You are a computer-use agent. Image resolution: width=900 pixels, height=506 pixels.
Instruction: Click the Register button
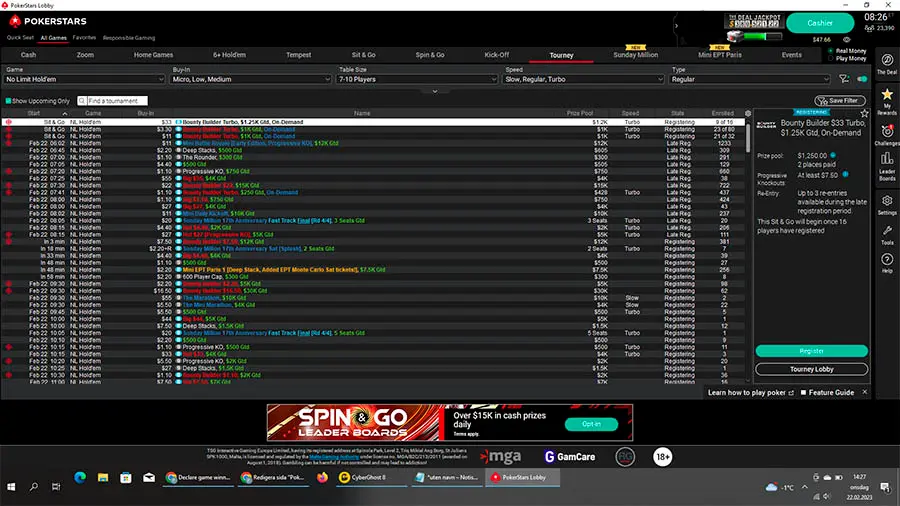click(x=811, y=351)
